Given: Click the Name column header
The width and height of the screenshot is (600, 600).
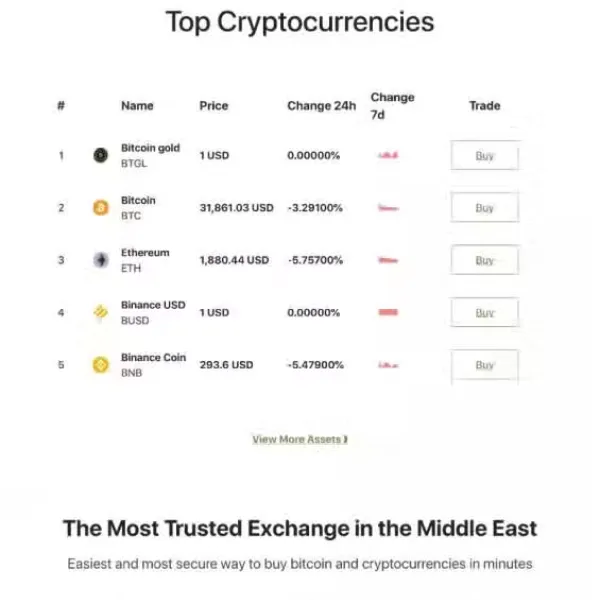Looking at the screenshot, I should pyautogui.click(x=137, y=106).
